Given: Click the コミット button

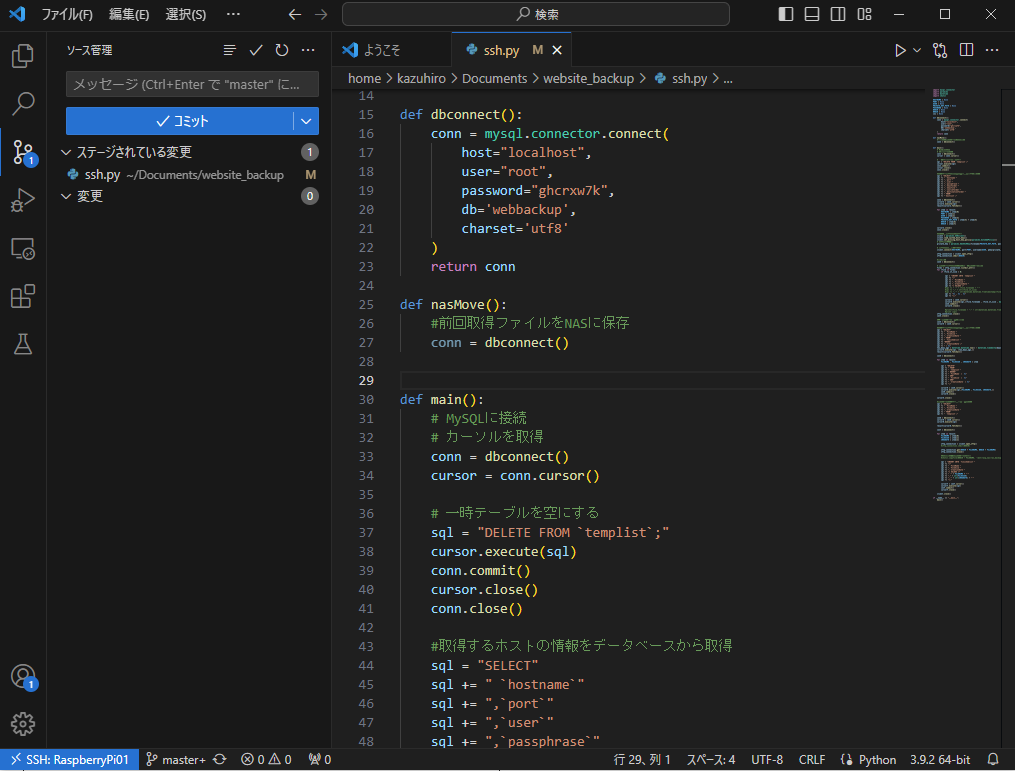Looking at the screenshot, I should click(180, 121).
